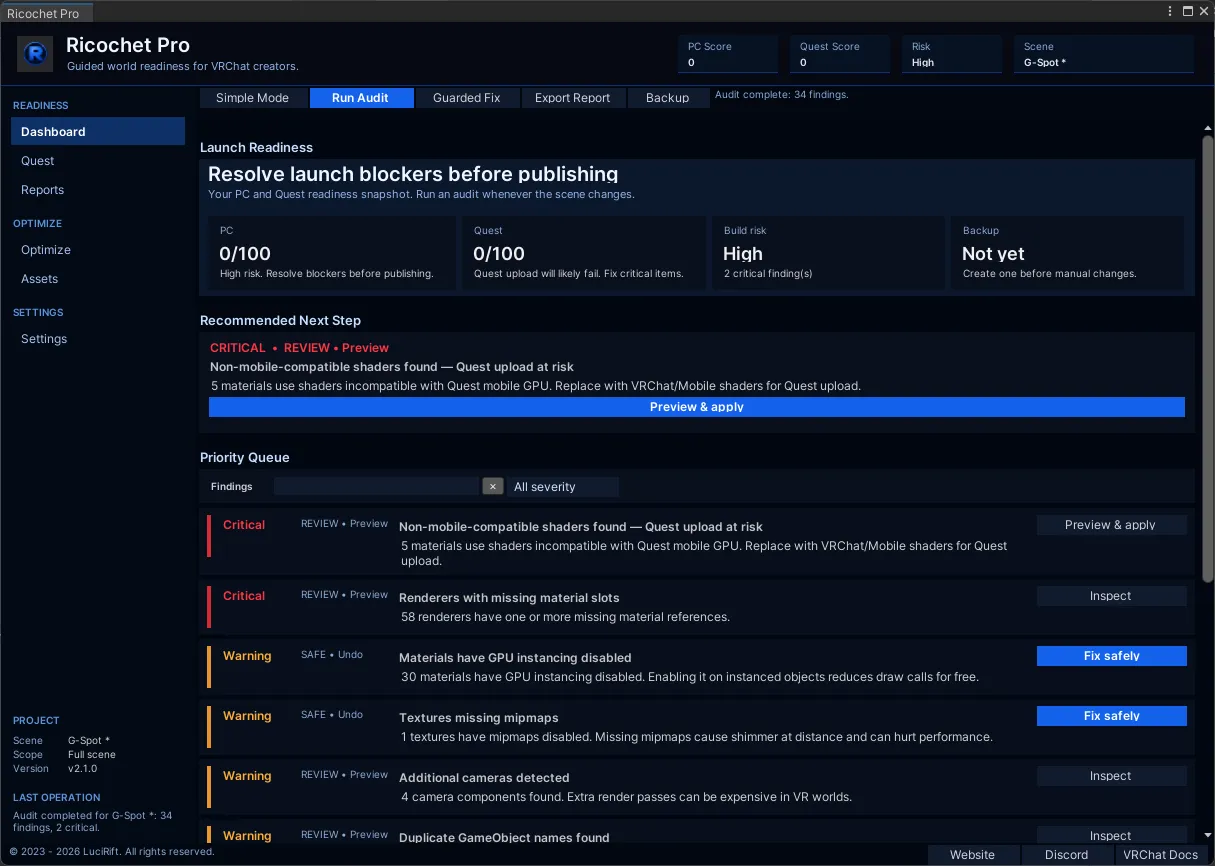1215x866 pixels.
Task: Select the Export Report tab
Action: point(572,98)
